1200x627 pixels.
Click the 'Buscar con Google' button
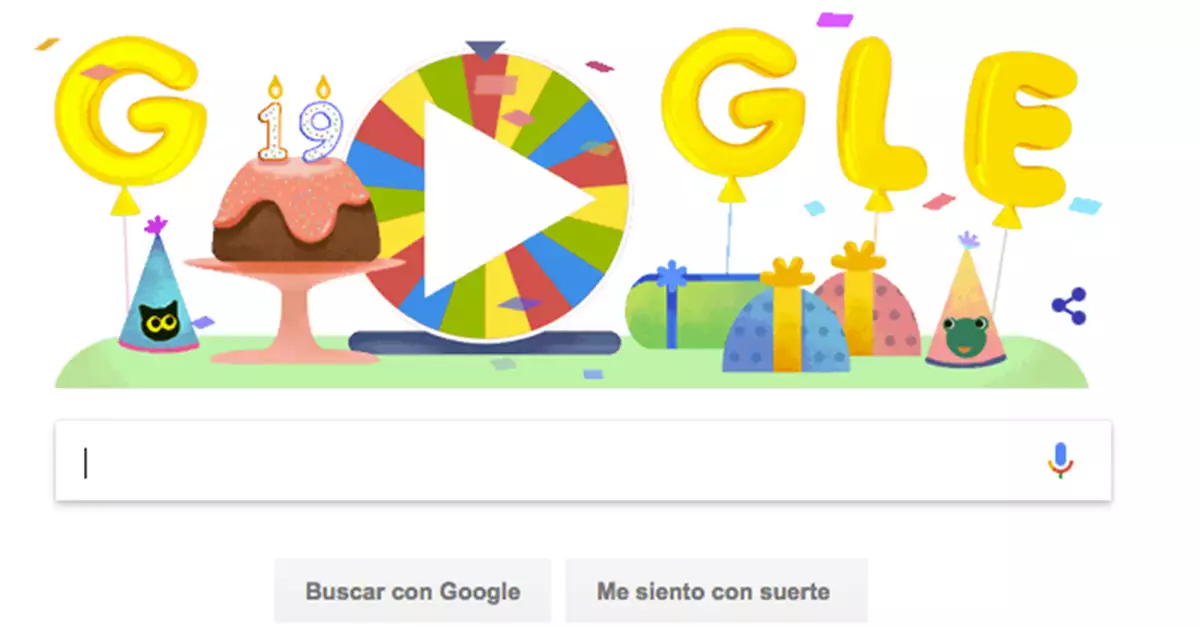(x=413, y=591)
